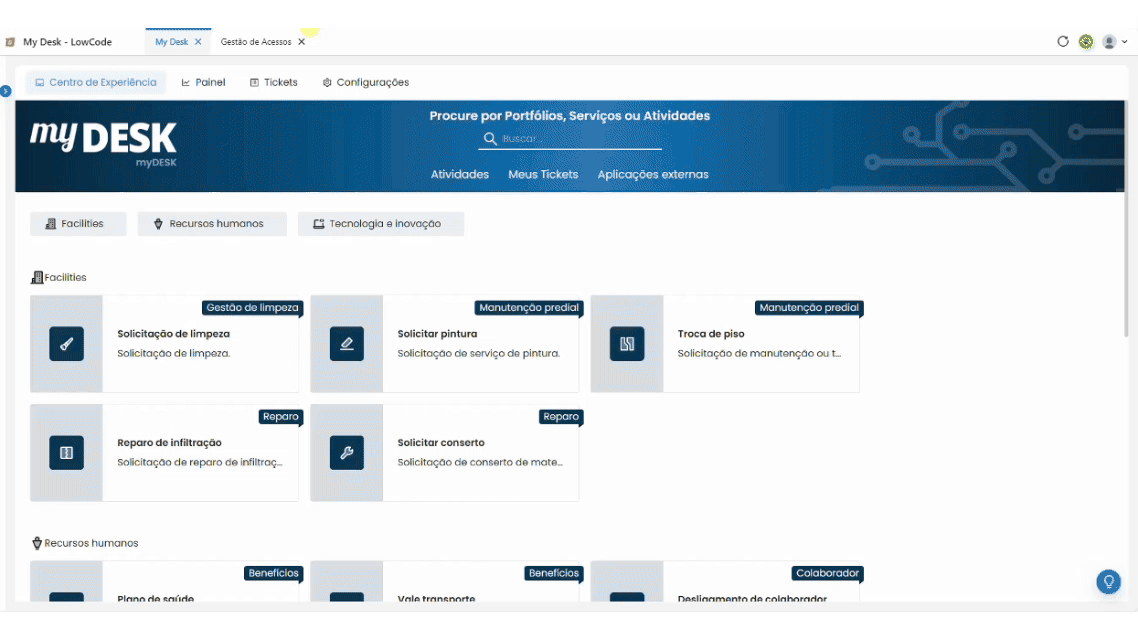Expand the left sidebar arrow
The image size is (1138, 640).
point(6,91)
